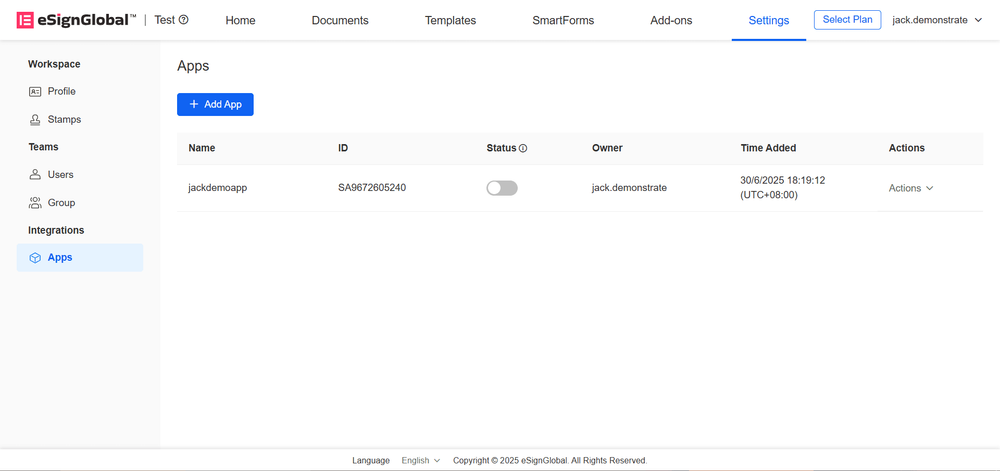1000x471 pixels.
Task: Click the Select Plan button
Action: click(847, 20)
